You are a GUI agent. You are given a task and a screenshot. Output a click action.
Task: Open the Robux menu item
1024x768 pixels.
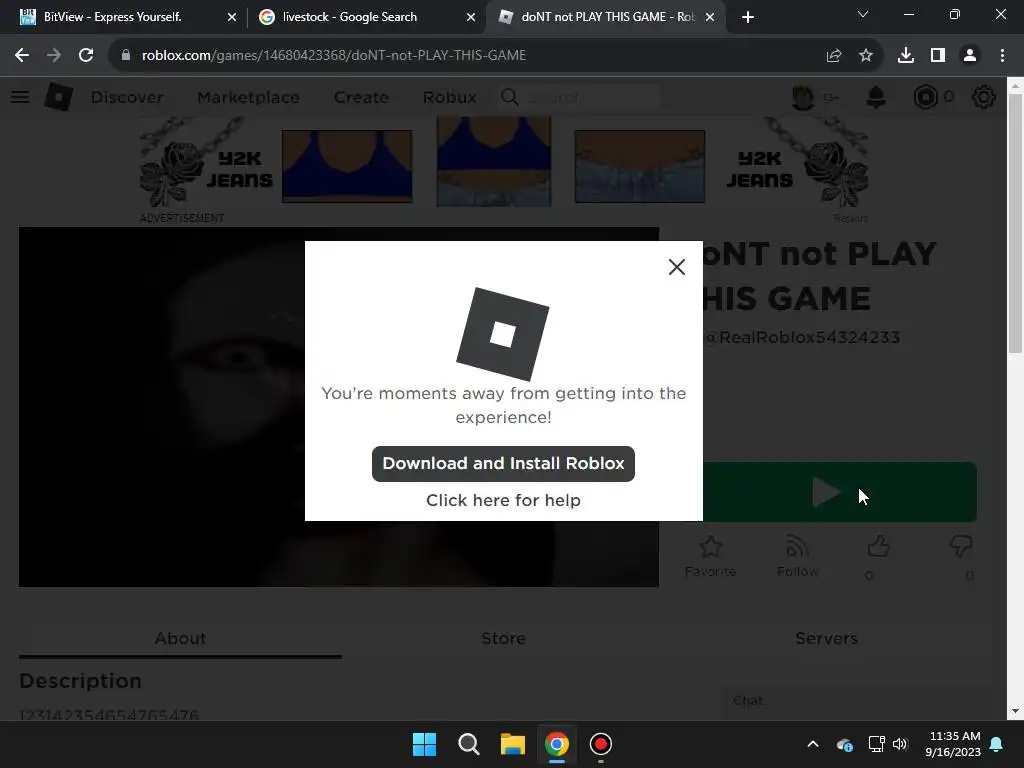tap(449, 97)
